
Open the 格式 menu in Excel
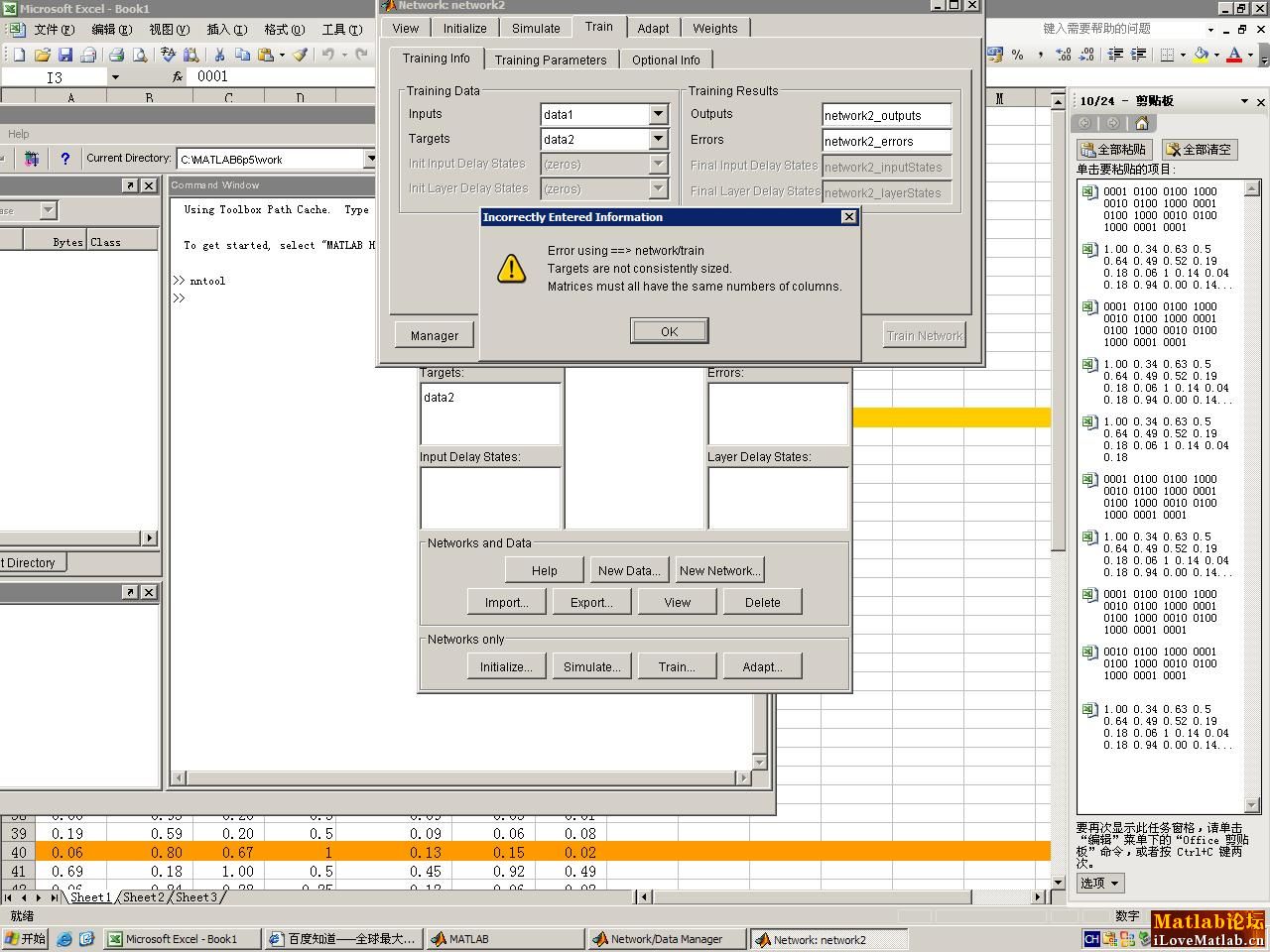[284, 30]
